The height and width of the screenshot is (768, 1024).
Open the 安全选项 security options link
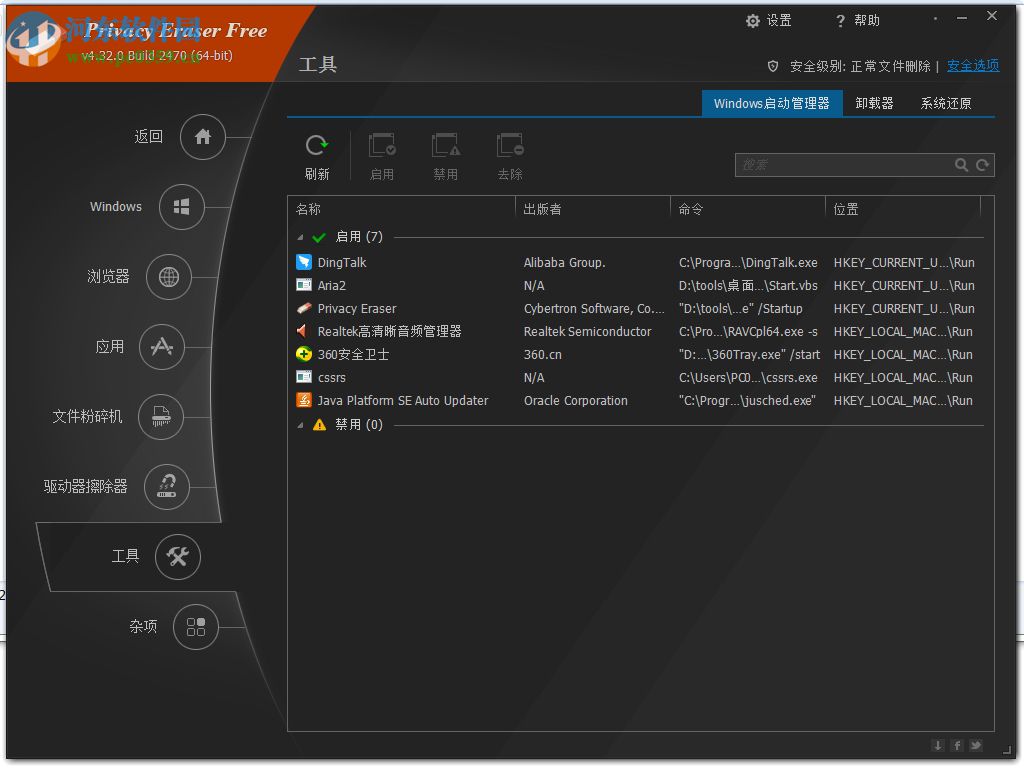pyautogui.click(x=972, y=65)
